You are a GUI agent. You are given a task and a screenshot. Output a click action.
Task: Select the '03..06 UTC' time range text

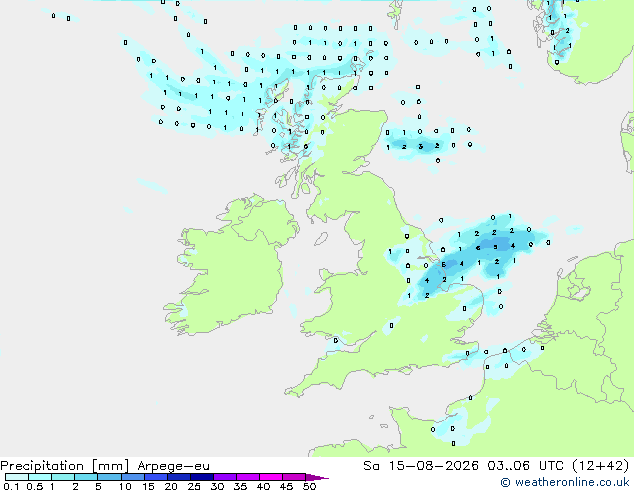[x=525, y=466]
